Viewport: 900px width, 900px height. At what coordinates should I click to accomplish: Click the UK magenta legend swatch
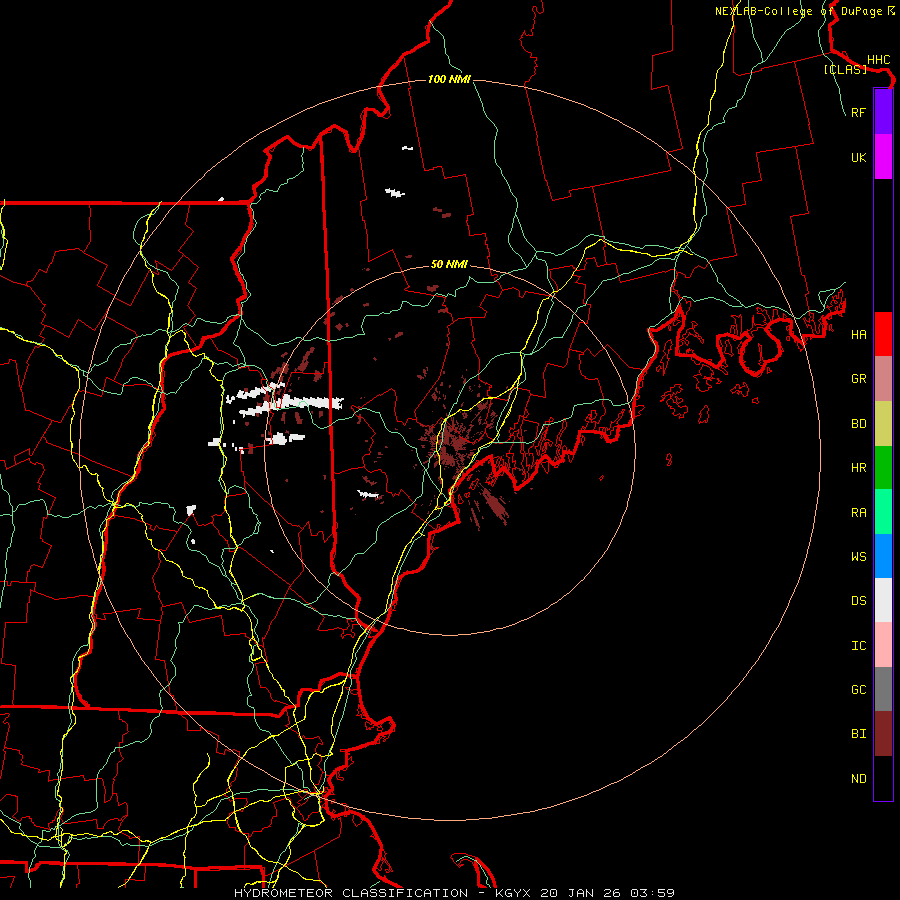(x=883, y=156)
